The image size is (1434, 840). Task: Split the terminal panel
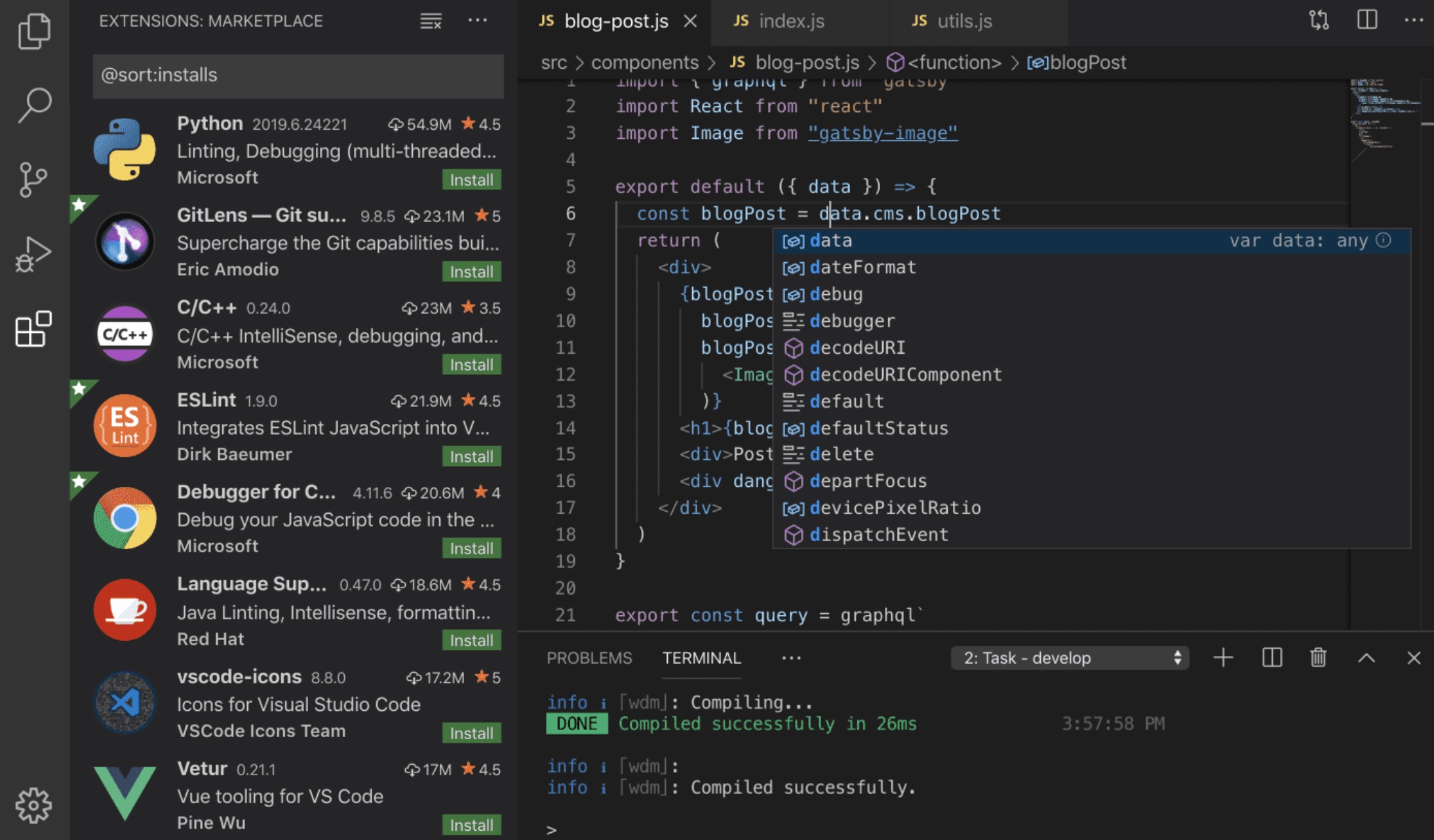(1271, 657)
